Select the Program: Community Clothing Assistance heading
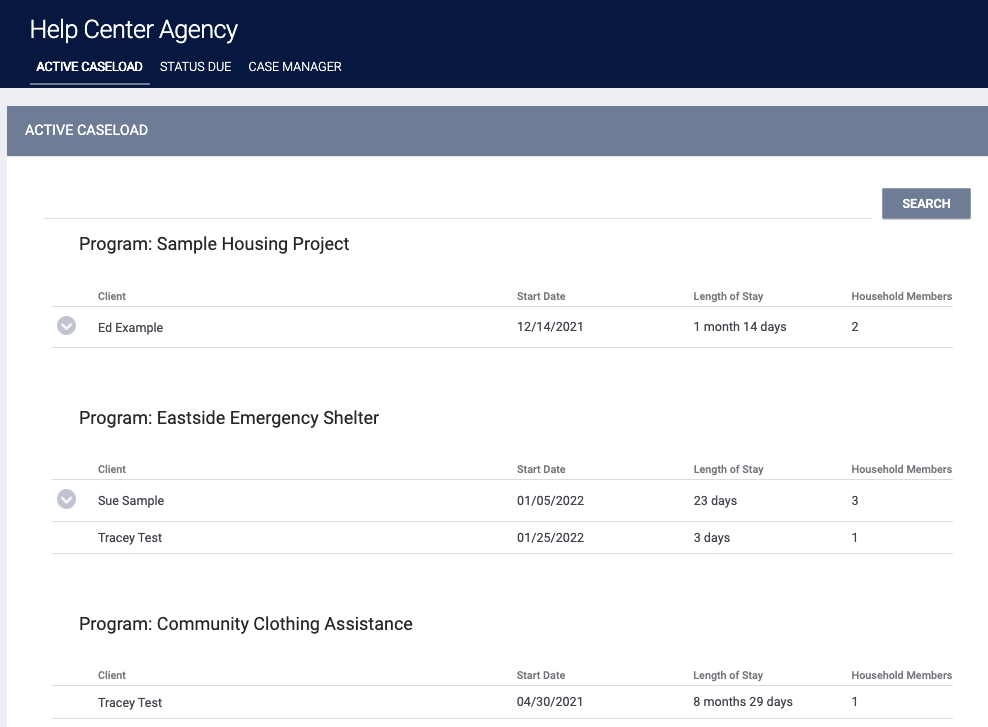This screenshot has height=727, width=988. (x=246, y=624)
